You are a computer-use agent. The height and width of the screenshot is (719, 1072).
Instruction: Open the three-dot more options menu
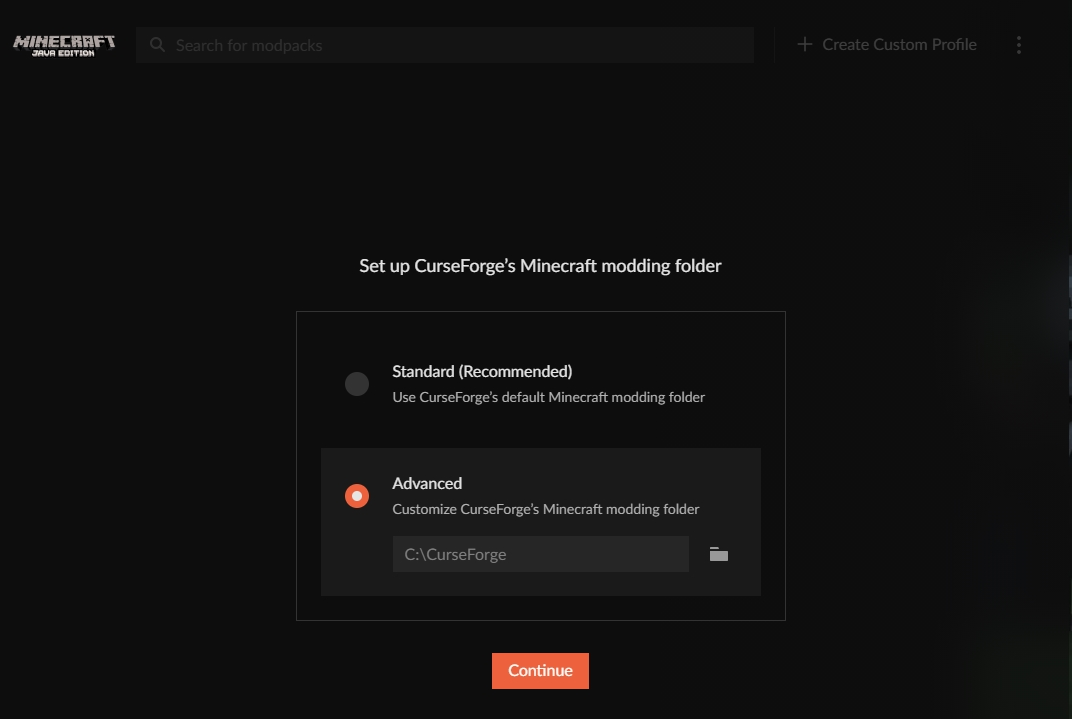pos(1019,45)
